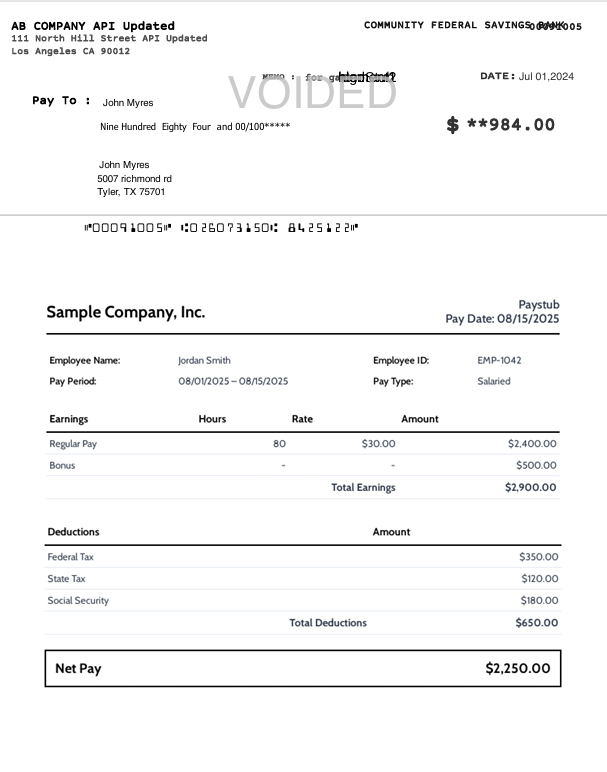Click the Regular Pay earnings row label
607x772 pixels.
point(73,443)
